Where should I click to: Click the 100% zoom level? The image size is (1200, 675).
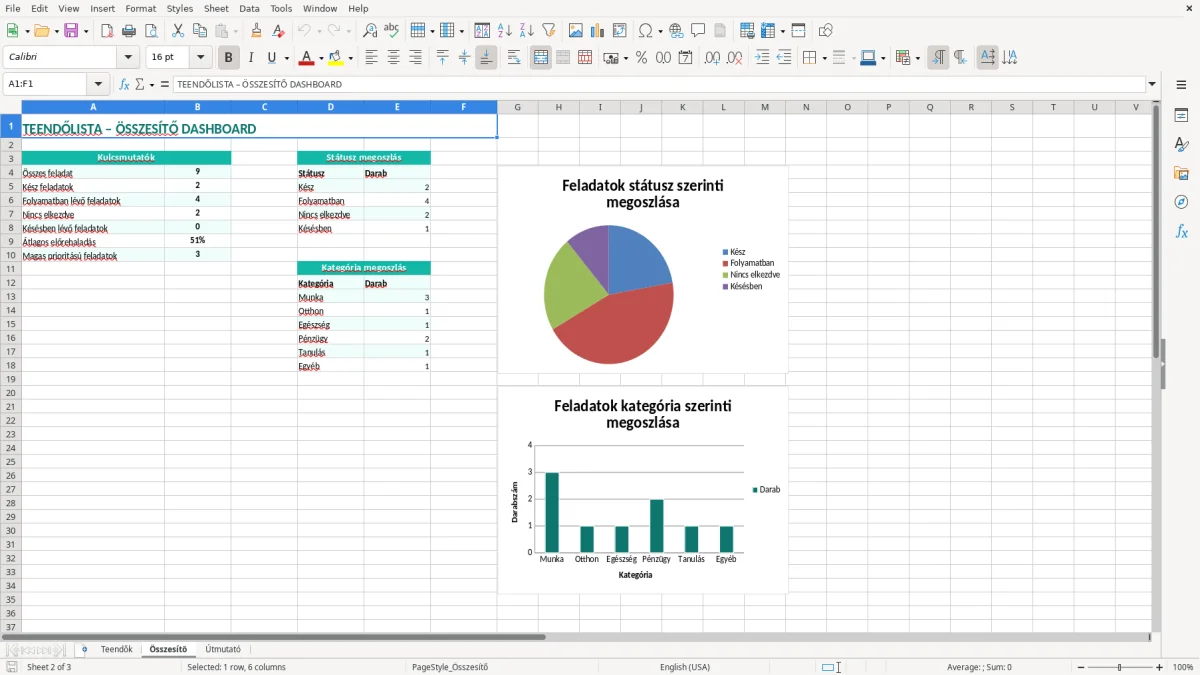tap(1183, 667)
